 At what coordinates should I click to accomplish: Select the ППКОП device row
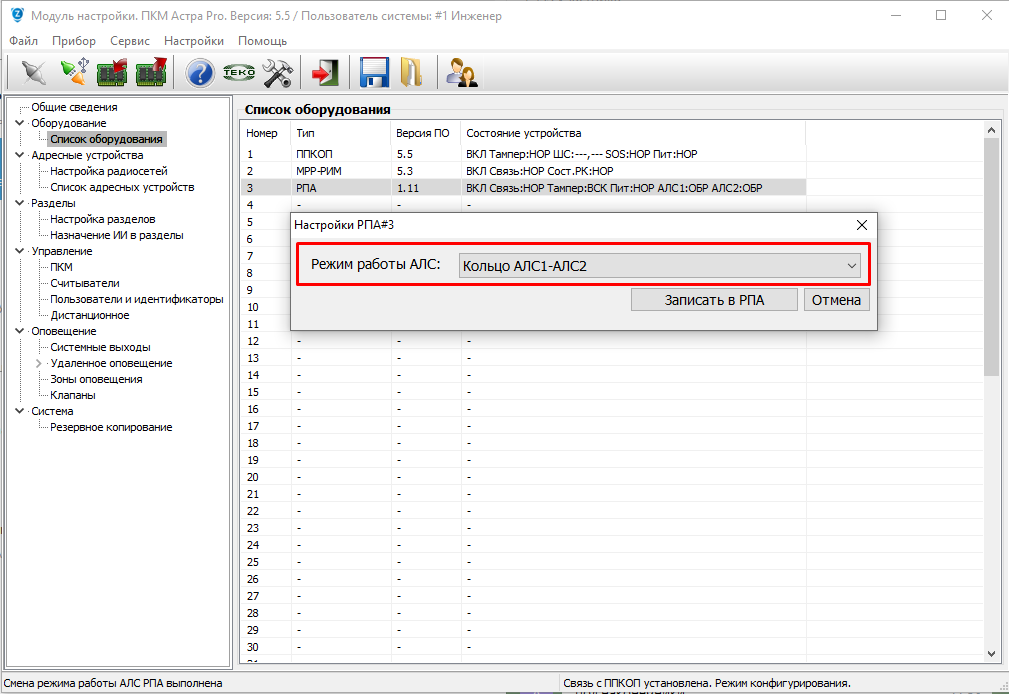click(523, 154)
